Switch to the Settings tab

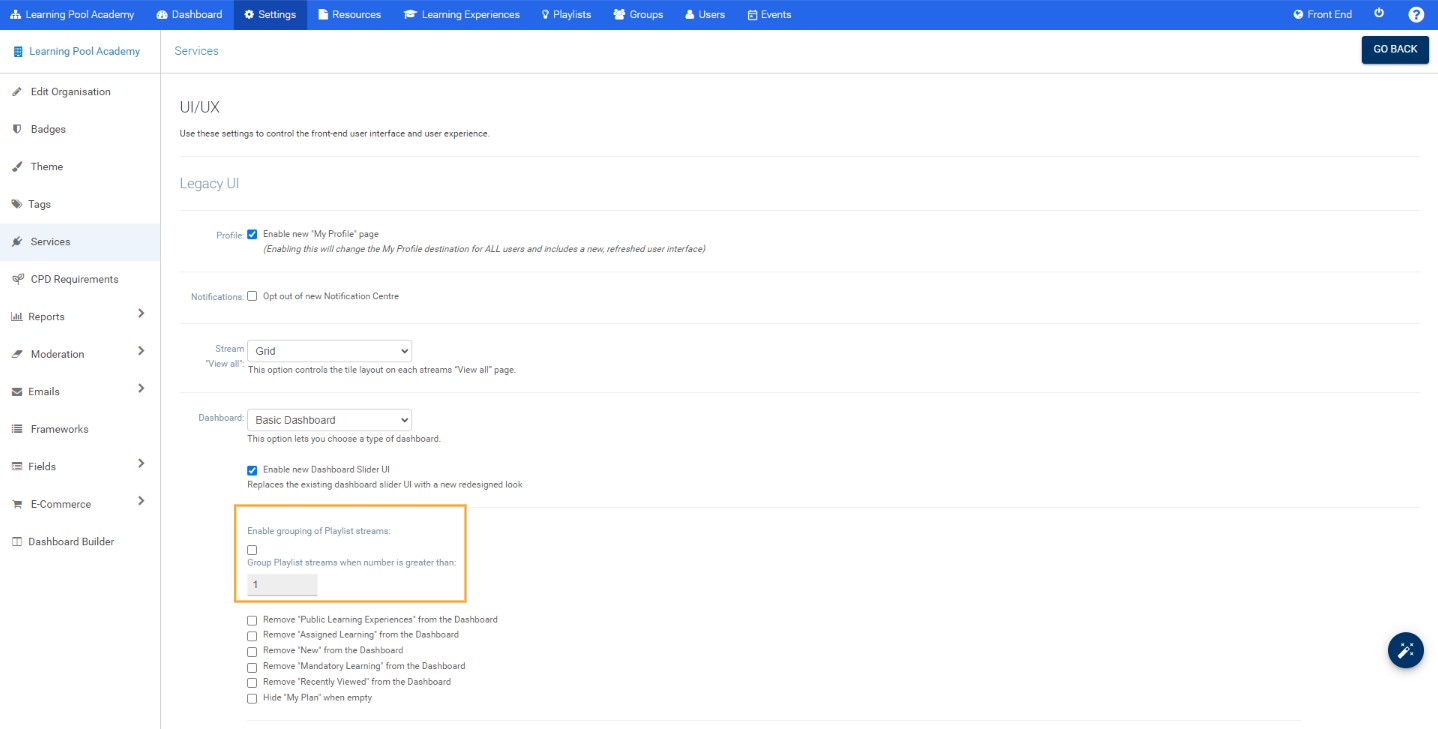(x=269, y=14)
